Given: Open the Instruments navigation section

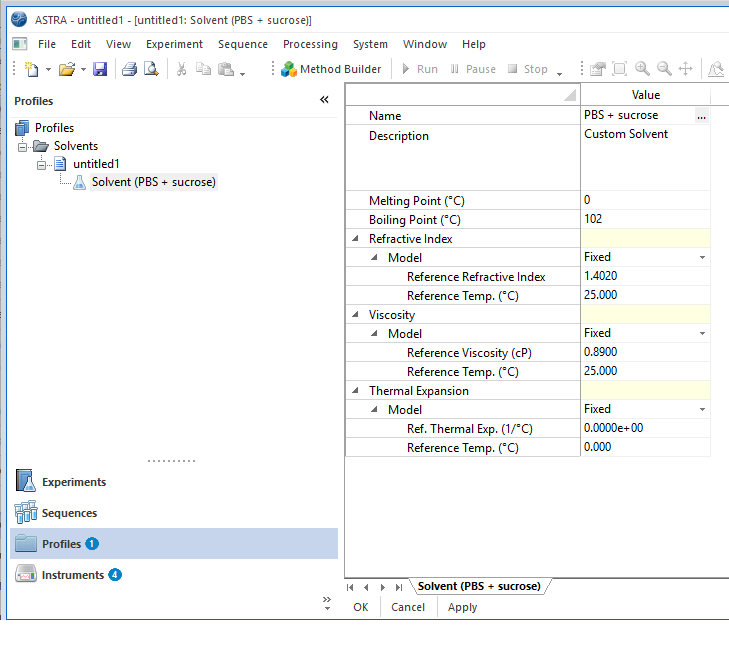Looking at the screenshot, I should pyautogui.click(x=72, y=575).
